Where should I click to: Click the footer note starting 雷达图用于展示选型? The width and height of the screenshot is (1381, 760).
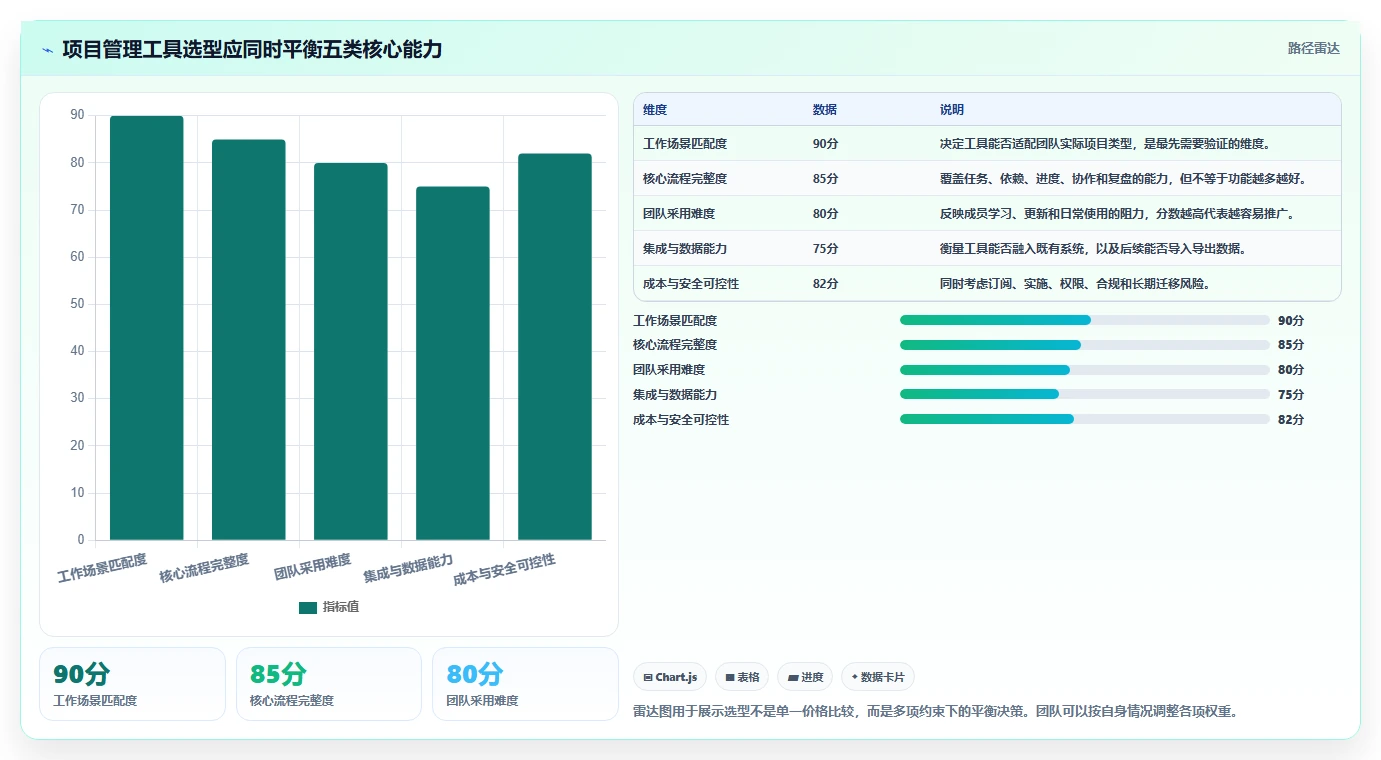(937, 712)
